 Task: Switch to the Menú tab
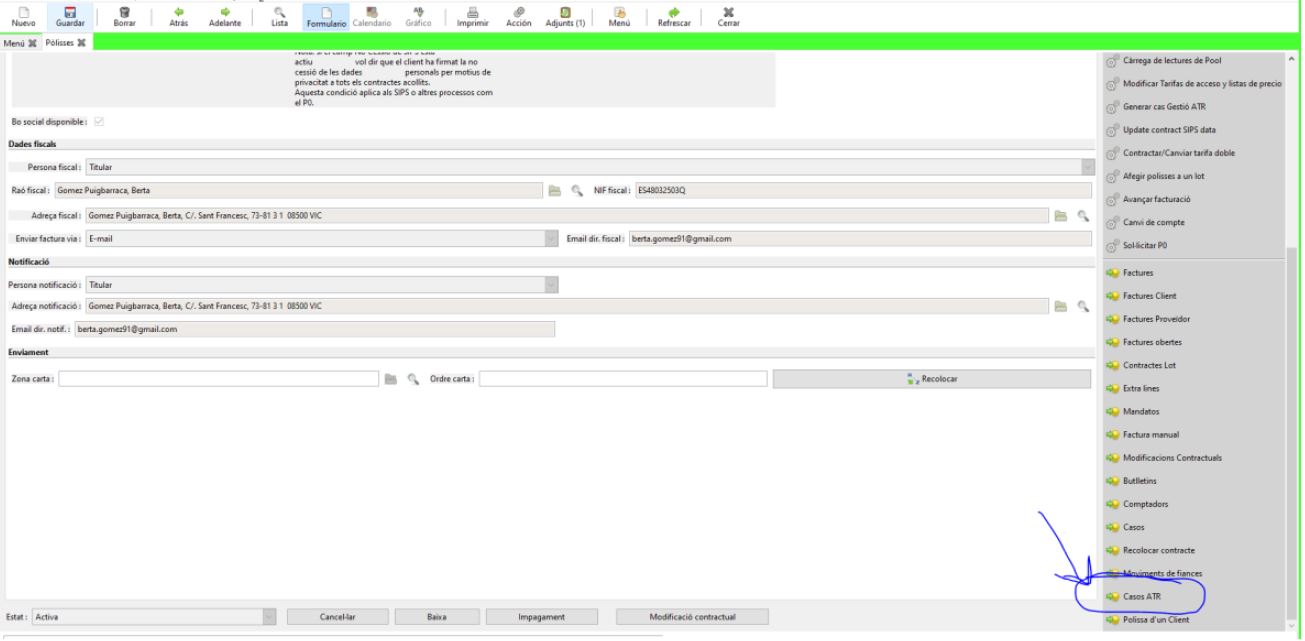(x=14, y=43)
